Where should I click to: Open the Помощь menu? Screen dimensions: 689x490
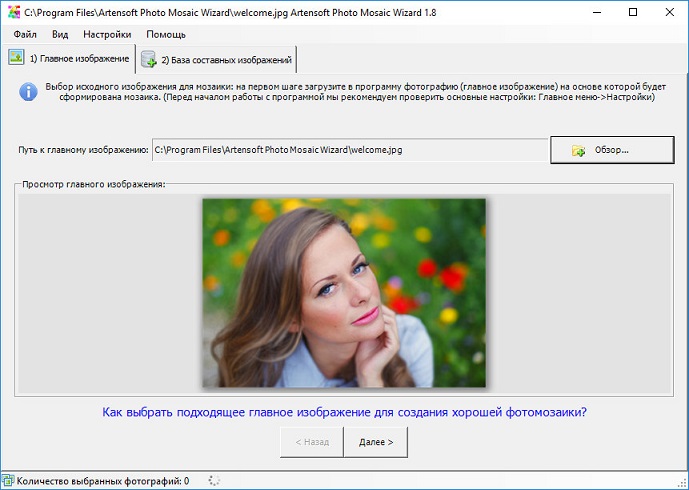pos(166,34)
